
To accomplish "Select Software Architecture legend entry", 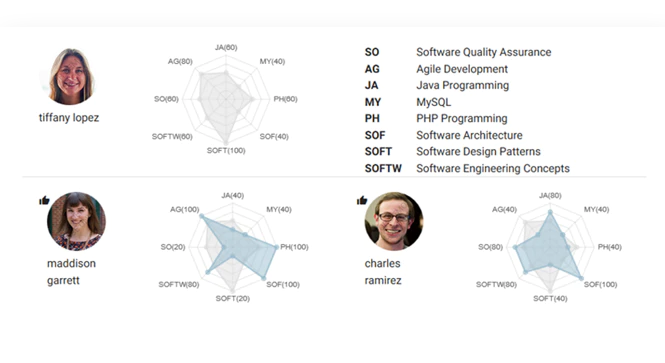I will click(x=444, y=135).
